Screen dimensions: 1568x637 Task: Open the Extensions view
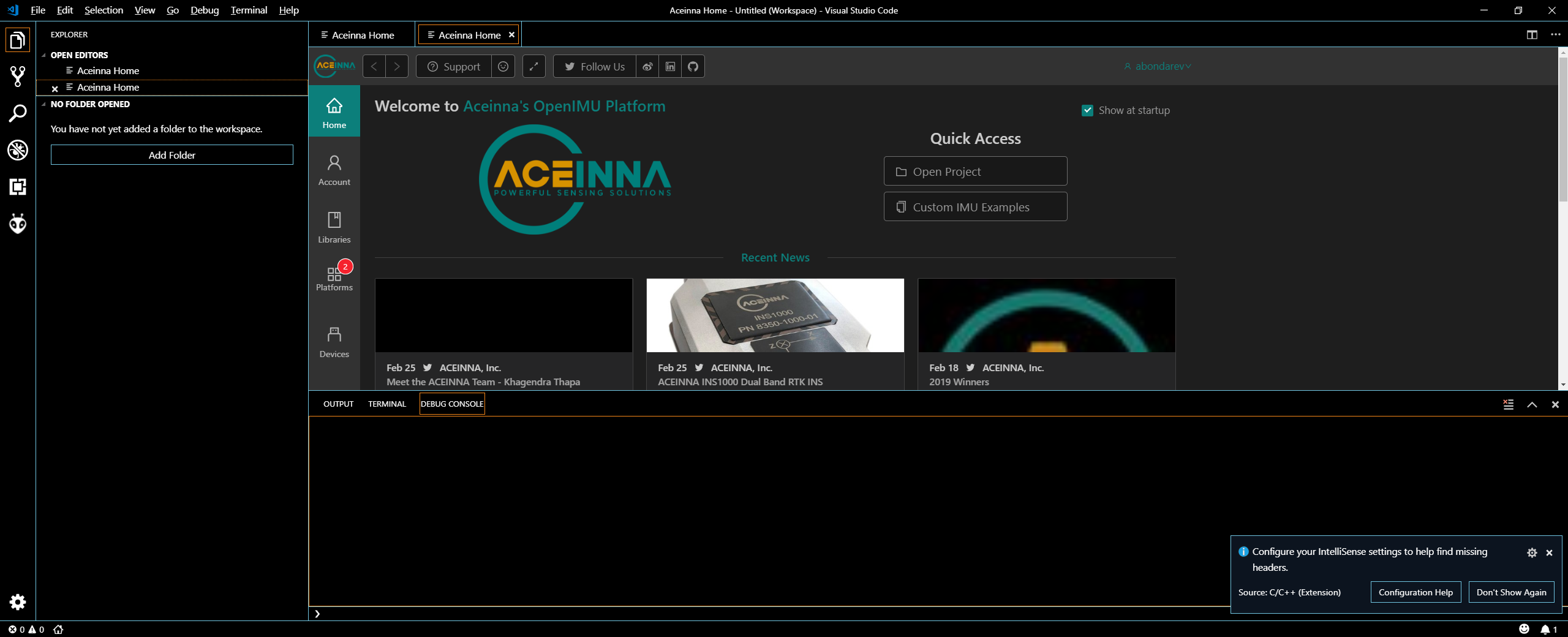(x=18, y=187)
